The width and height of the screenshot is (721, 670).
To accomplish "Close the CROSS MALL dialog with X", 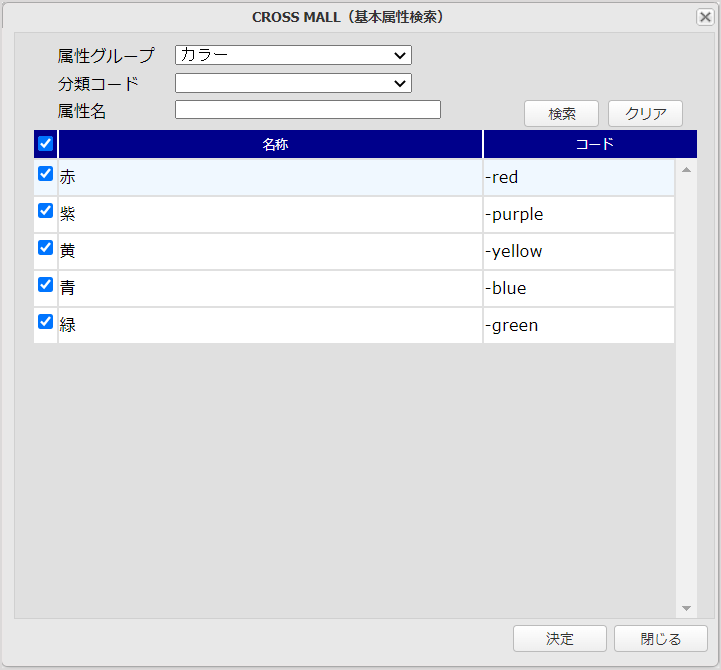I will [705, 17].
